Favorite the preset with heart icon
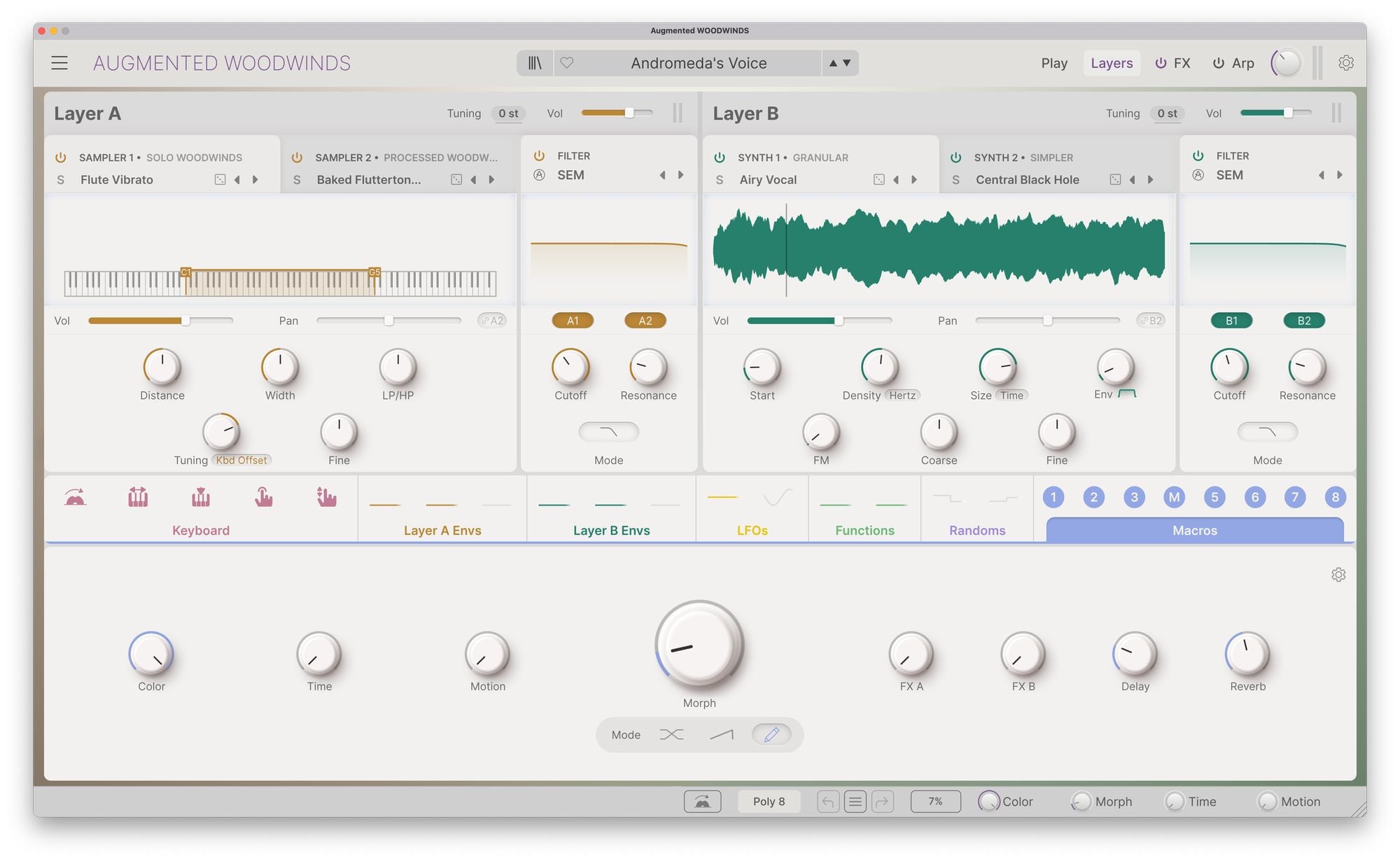 (x=567, y=63)
